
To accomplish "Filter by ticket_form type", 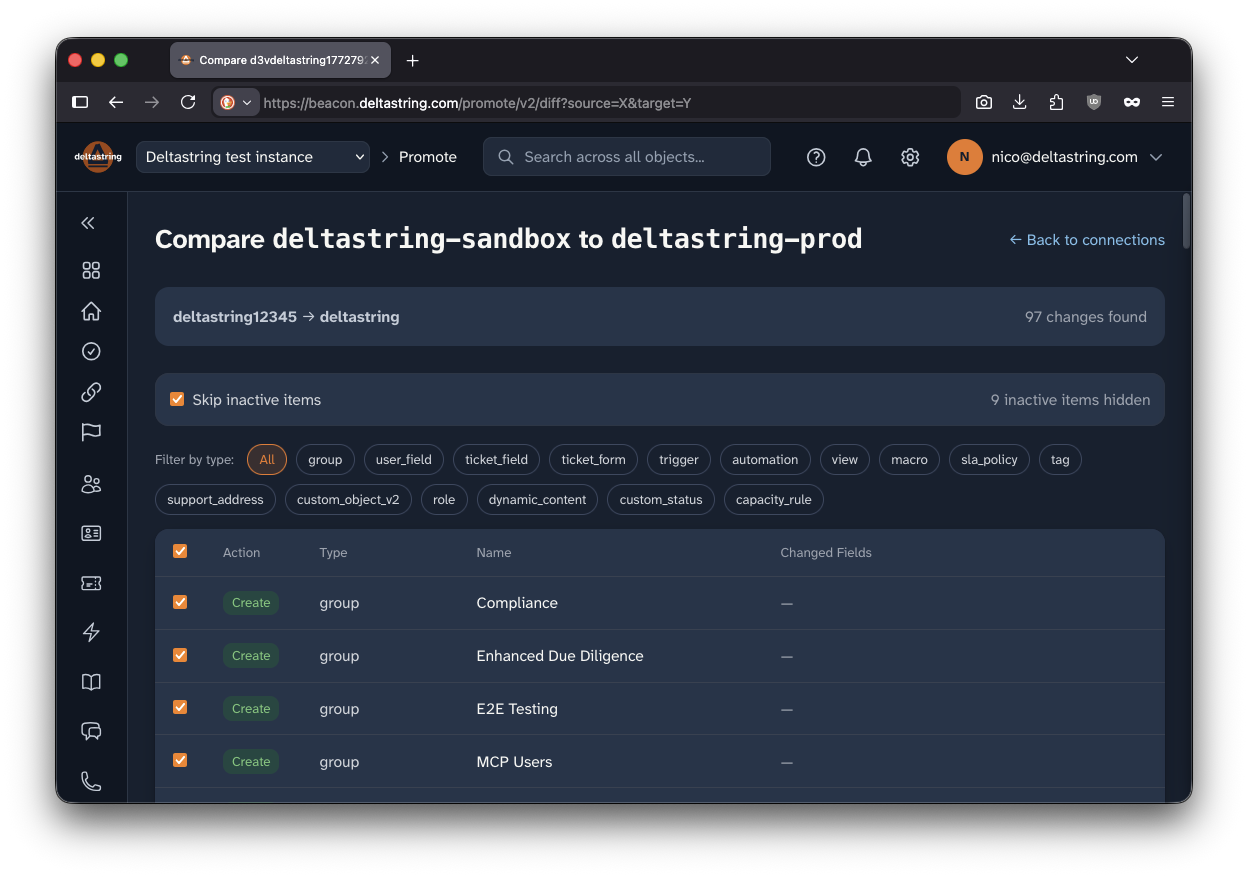I will 593,460.
